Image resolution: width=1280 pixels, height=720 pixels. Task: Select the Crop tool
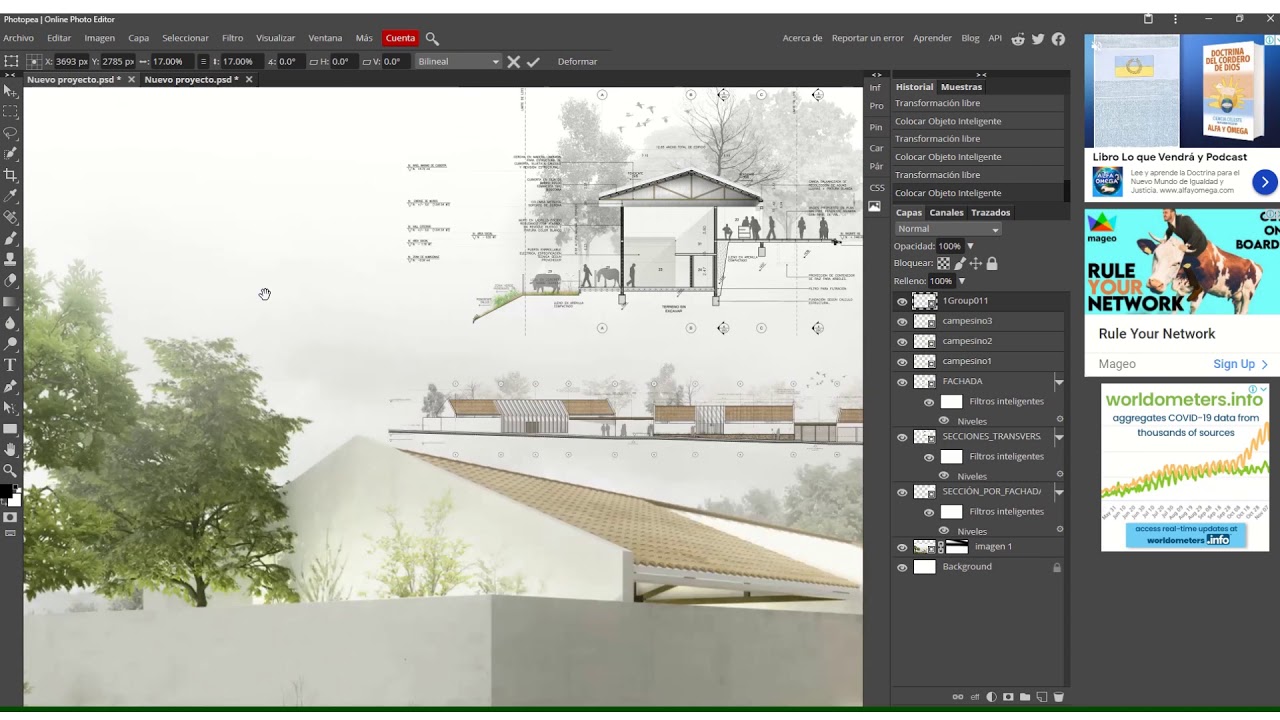click(x=10, y=175)
